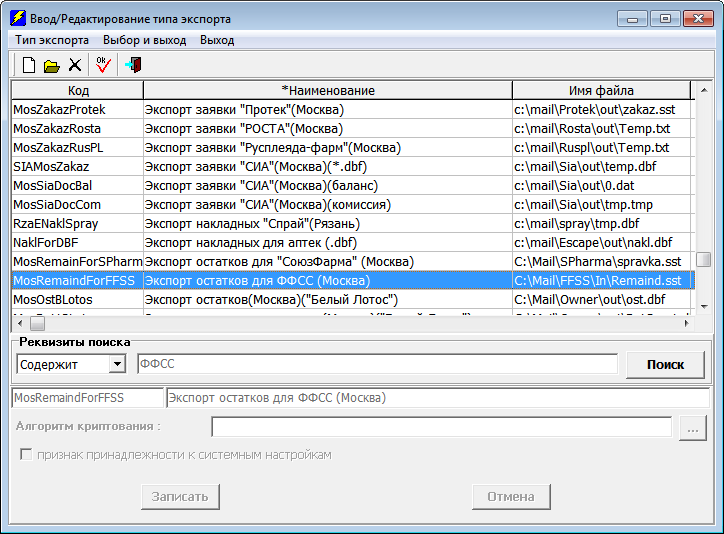
Task: Open the Выход menu
Action: pyautogui.click(x=217, y=40)
